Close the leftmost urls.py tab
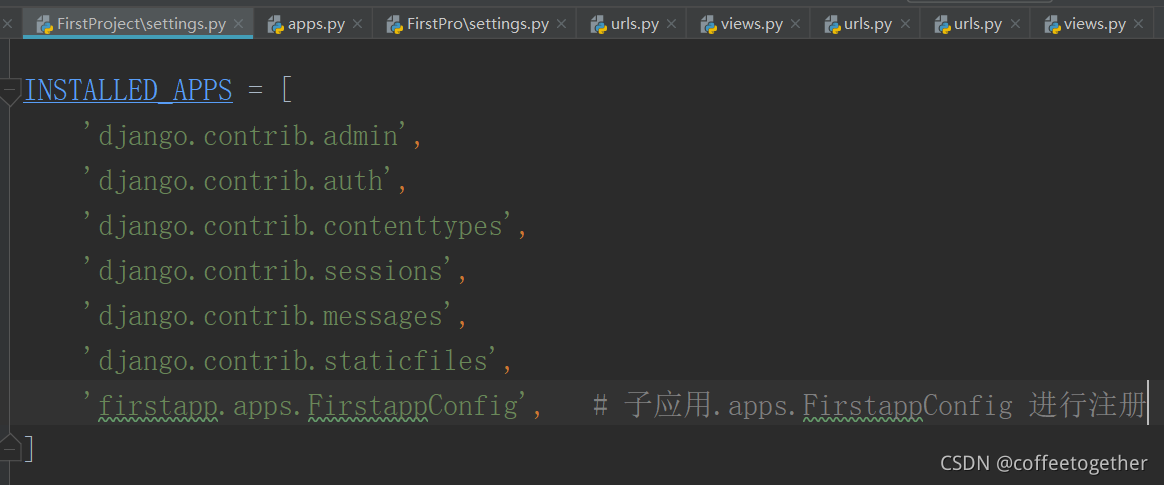1164x485 pixels. tap(671, 24)
